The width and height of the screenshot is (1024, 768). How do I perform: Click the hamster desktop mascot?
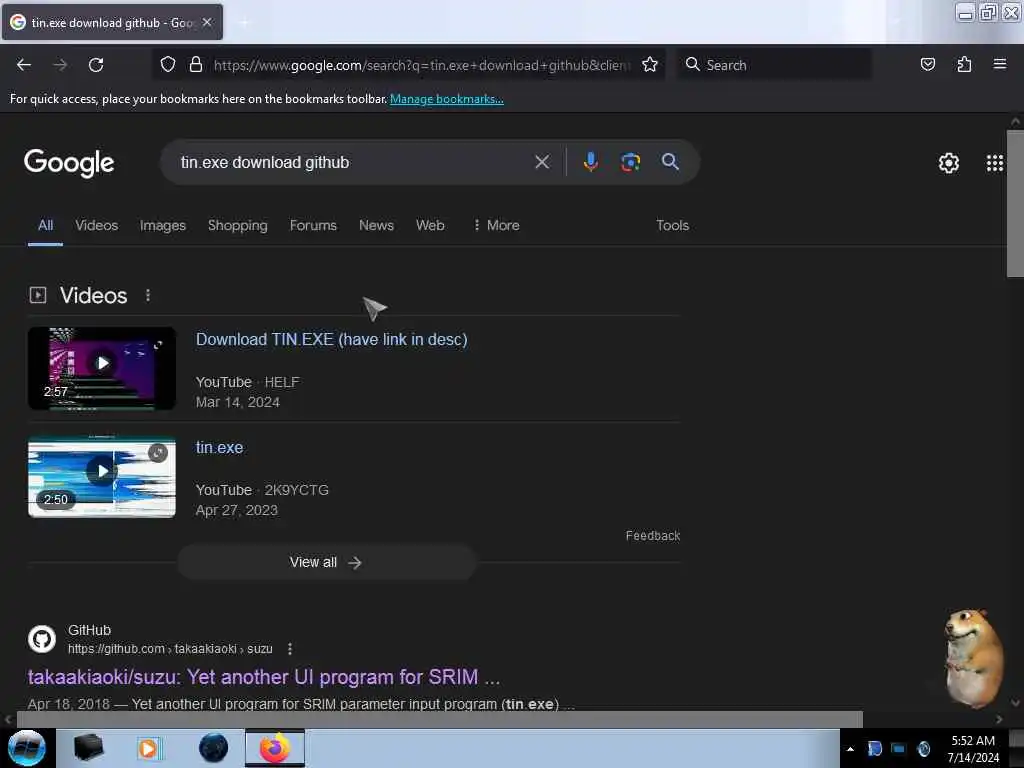click(x=973, y=658)
